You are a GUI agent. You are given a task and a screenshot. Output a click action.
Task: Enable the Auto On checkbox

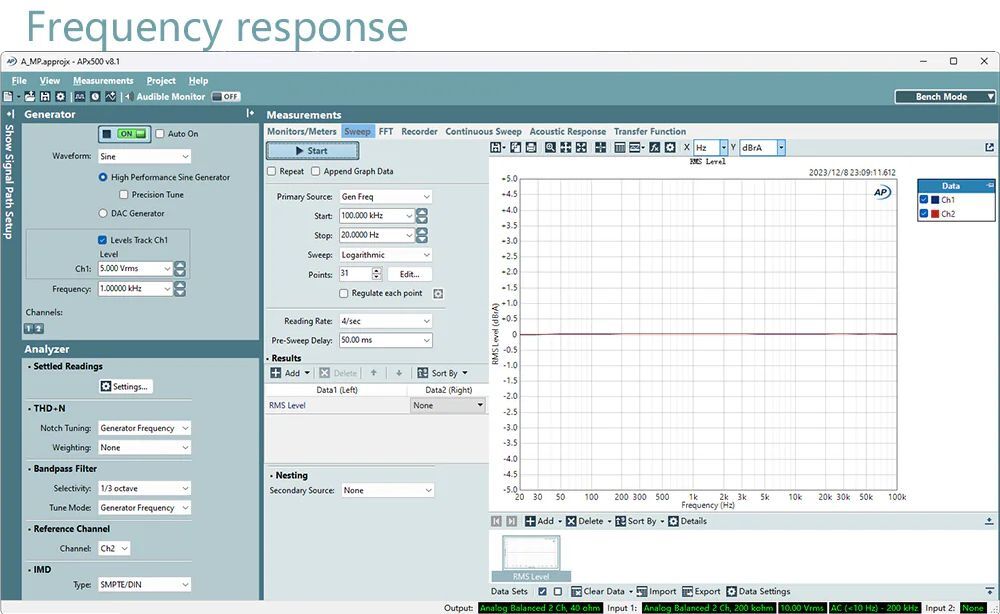pos(160,134)
